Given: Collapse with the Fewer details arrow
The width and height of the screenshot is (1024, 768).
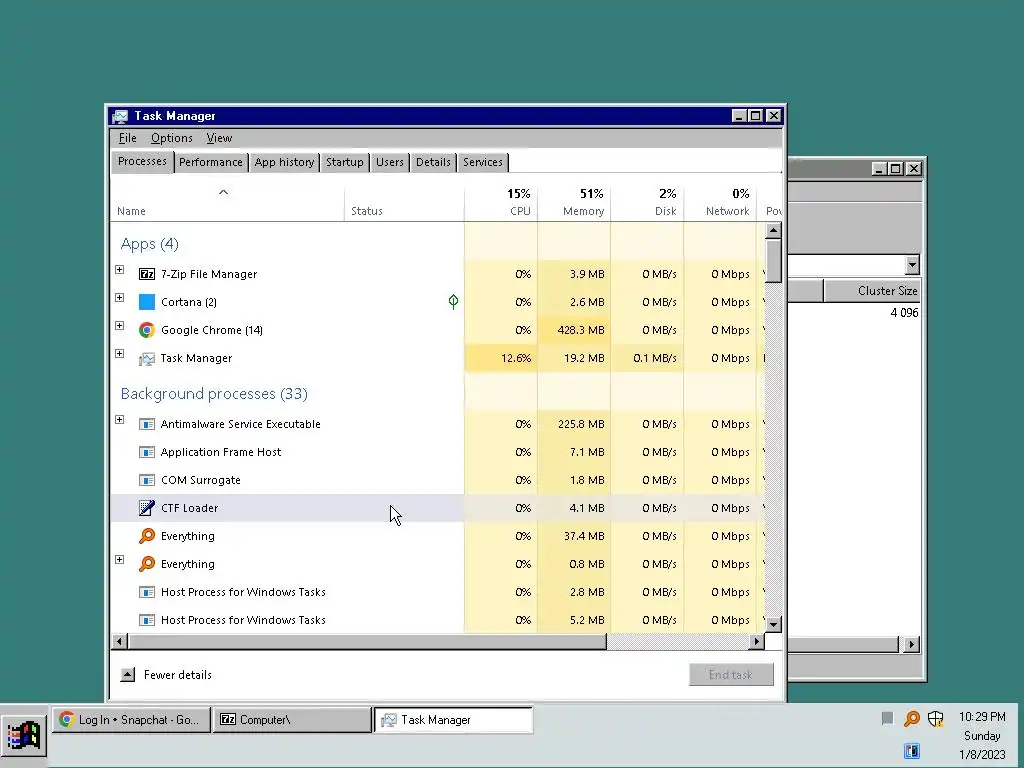Looking at the screenshot, I should (x=128, y=675).
